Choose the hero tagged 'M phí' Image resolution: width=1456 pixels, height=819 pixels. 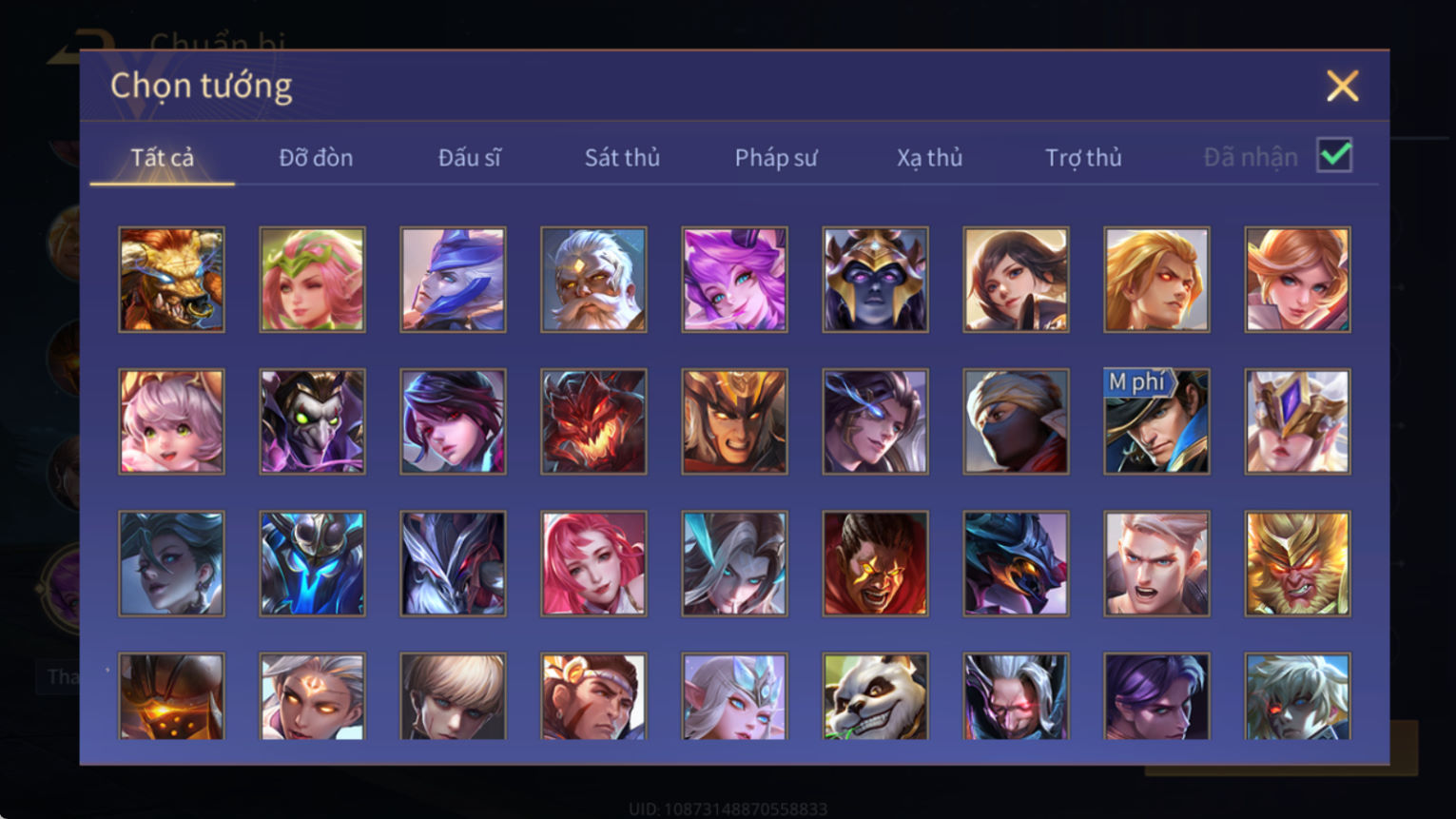pos(1156,421)
